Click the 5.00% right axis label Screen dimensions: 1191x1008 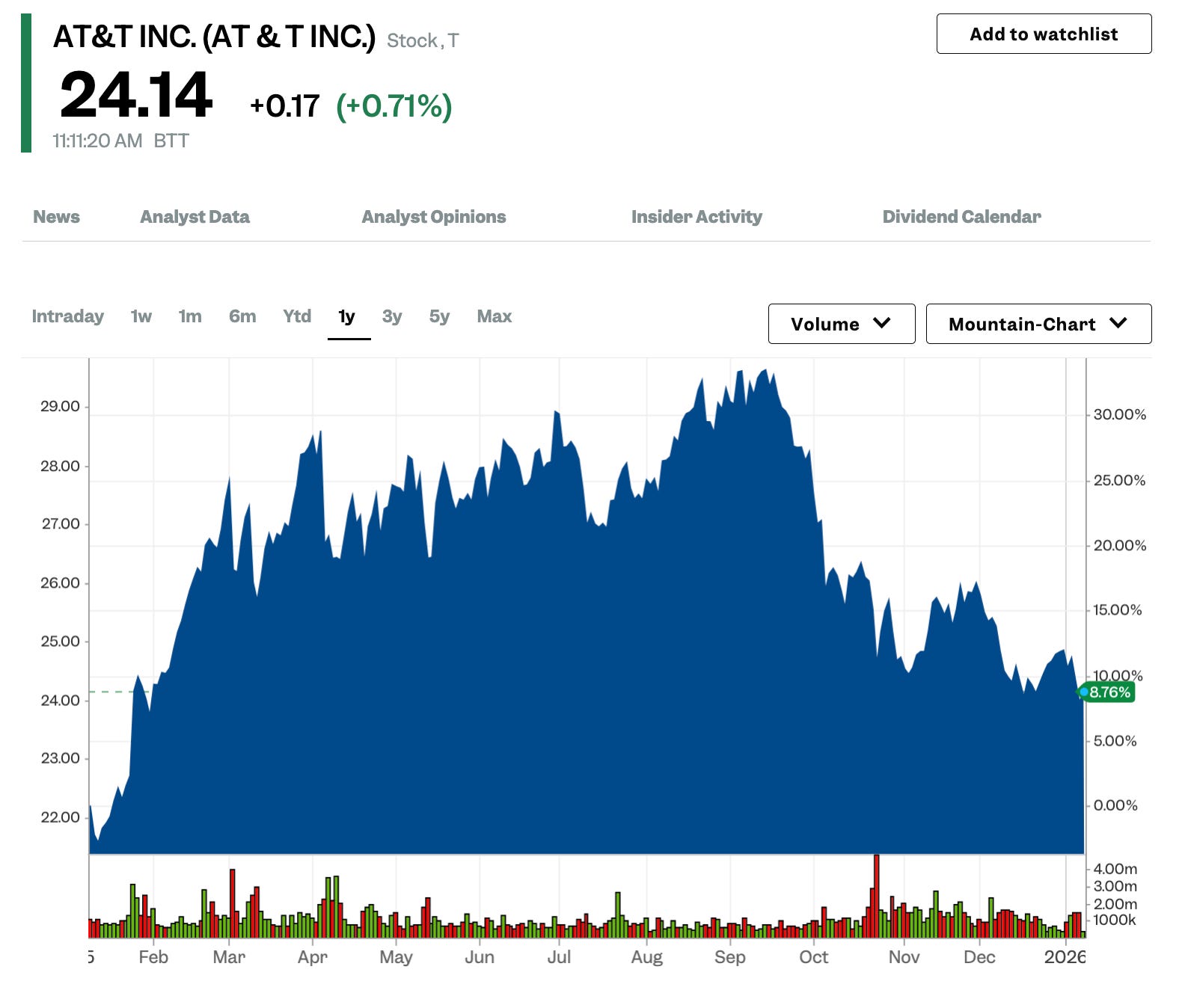[x=1115, y=740]
